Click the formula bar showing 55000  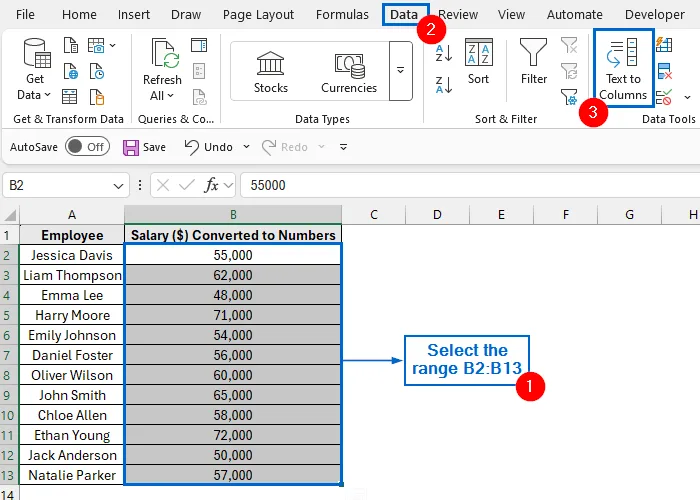[470, 185]
